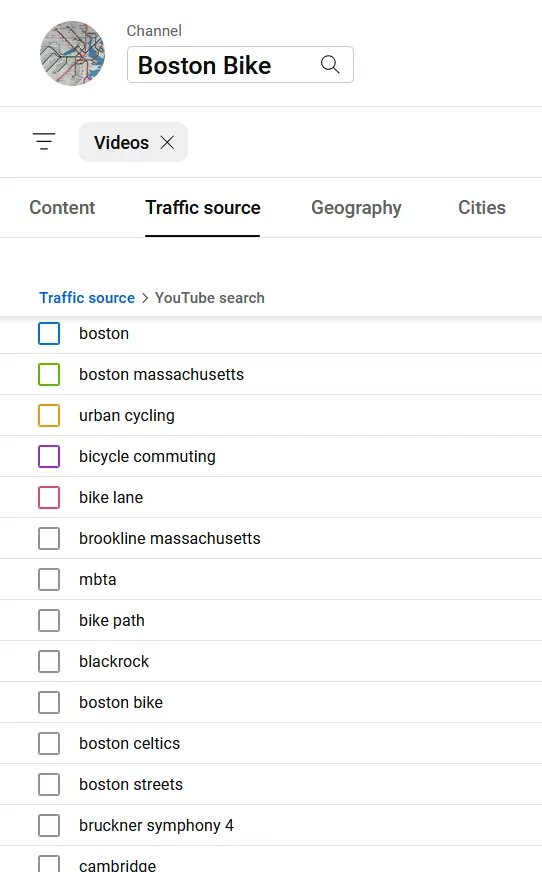Click the 'urban cycling' search term
Screen dimensions: 542x872
point(127,415)
